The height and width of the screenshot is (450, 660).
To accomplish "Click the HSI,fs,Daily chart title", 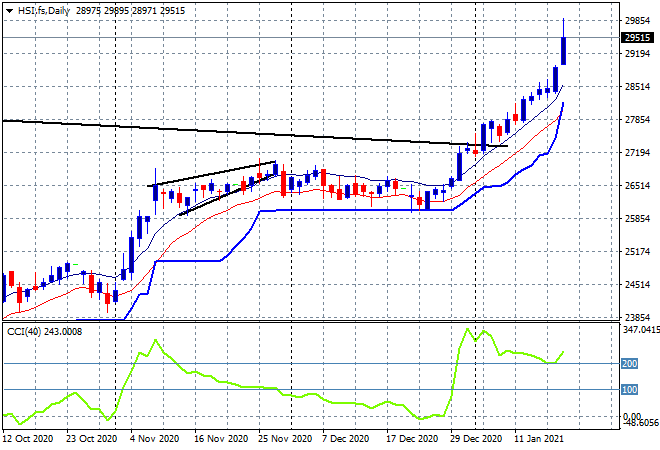I will tap(44, 11).
